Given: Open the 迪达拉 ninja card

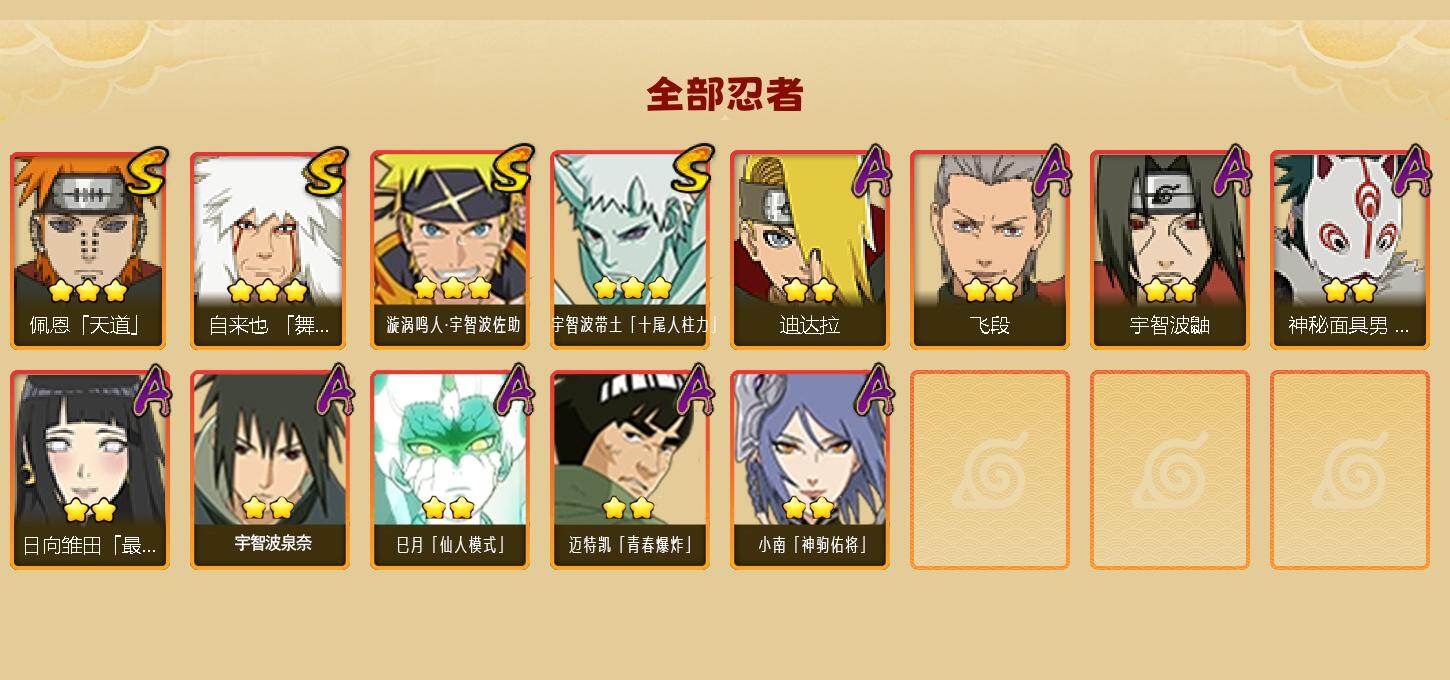Looking at the screenshot, I should coord(810,250).
